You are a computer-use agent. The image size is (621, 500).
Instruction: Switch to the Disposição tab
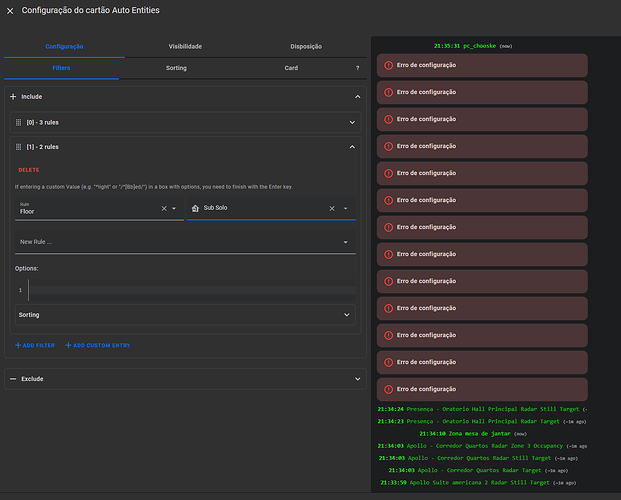[306, 46]
